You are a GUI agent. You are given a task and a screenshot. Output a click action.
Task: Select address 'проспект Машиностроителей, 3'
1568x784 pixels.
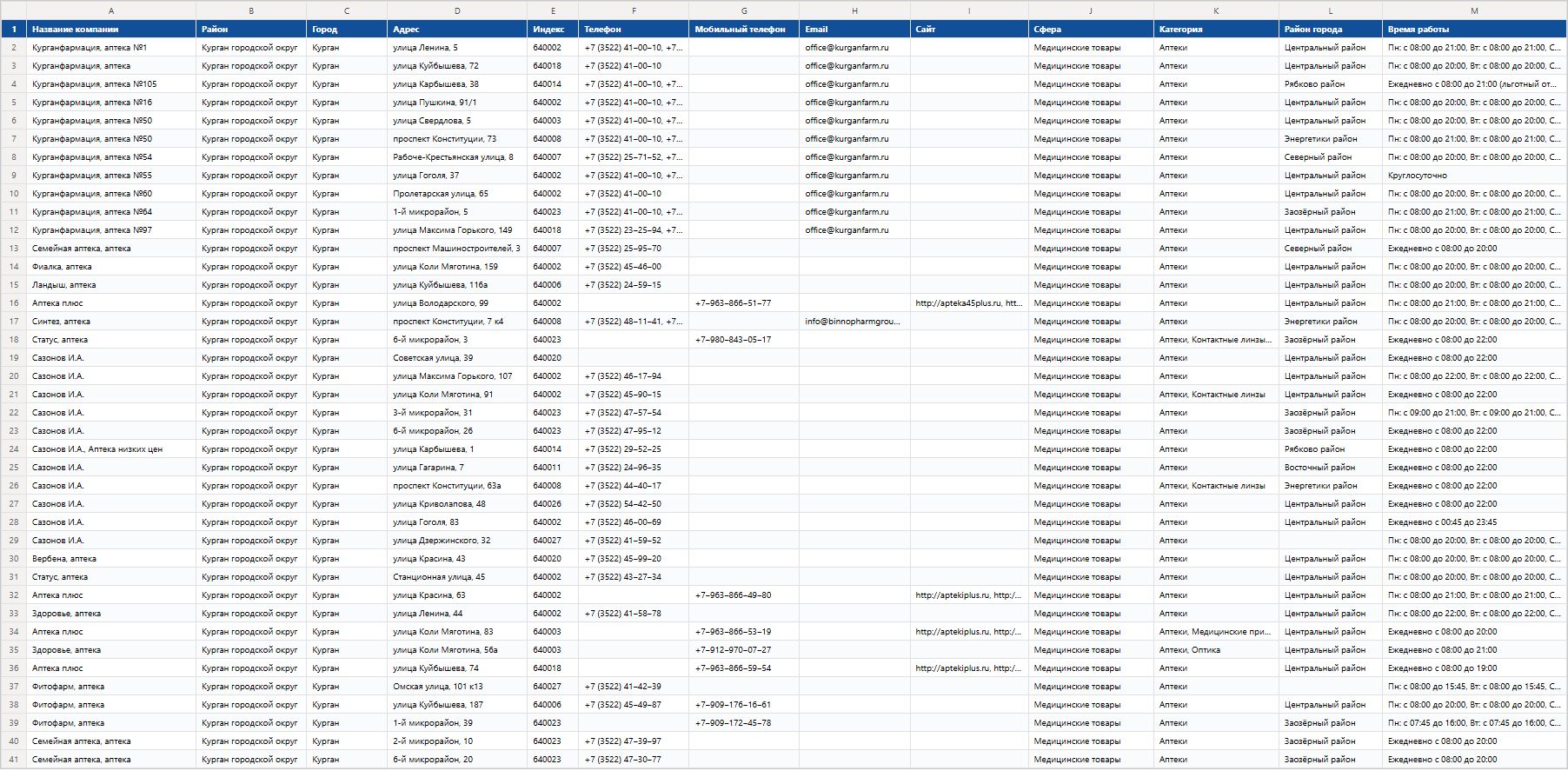click(x=457, y=249)
